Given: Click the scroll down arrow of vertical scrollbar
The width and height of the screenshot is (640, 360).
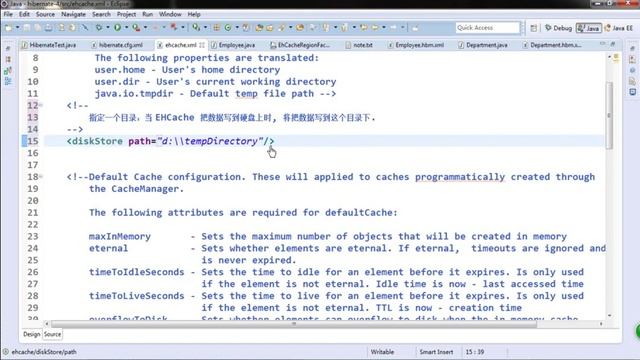Looking at the screenshot, I should pos(609,316).
